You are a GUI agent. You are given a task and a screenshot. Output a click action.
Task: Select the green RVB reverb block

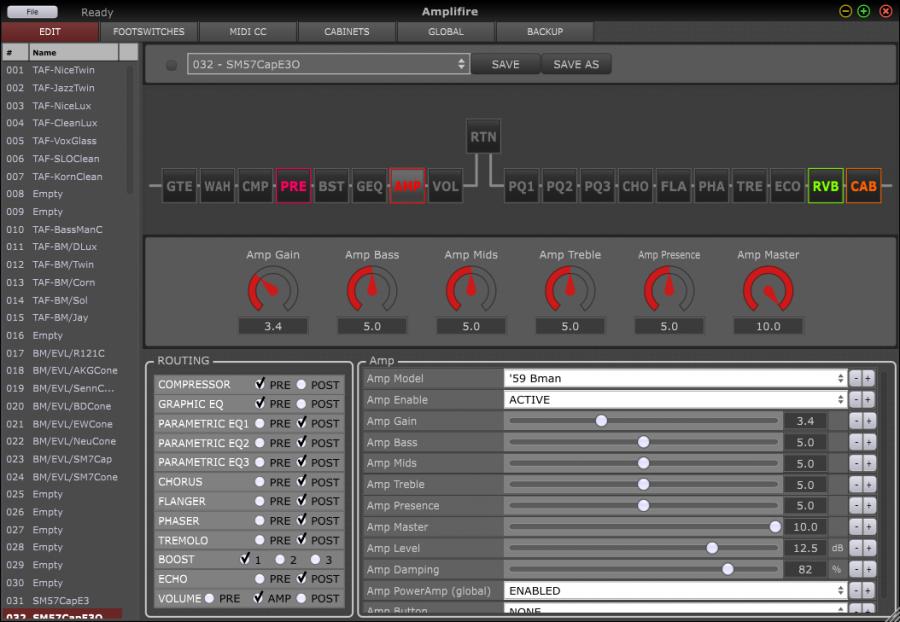click(825, 186)
